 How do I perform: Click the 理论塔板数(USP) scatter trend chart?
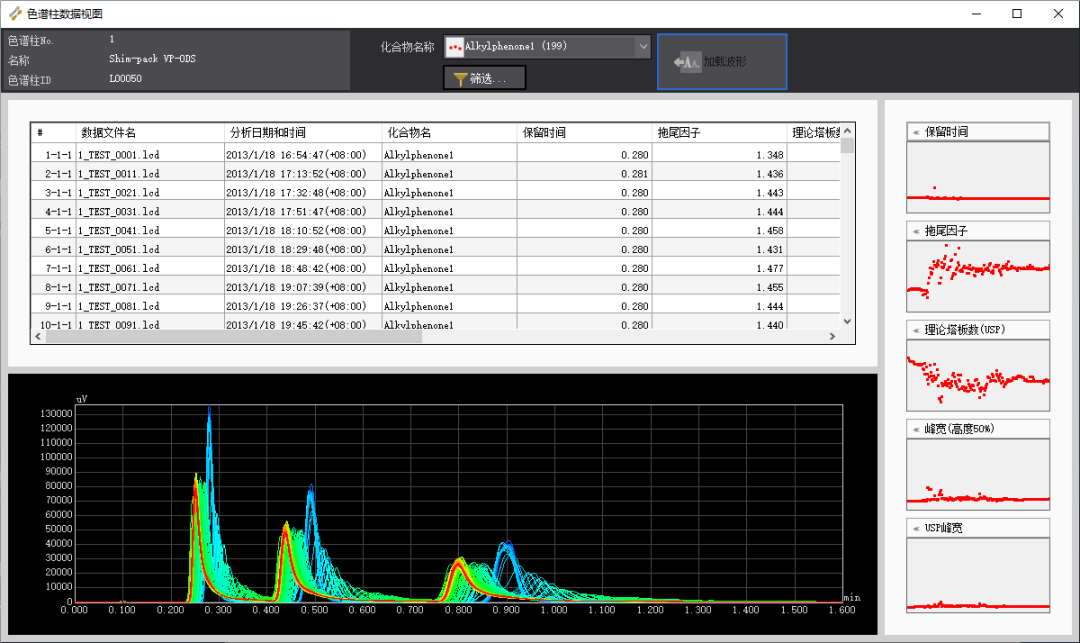(977, 375)
